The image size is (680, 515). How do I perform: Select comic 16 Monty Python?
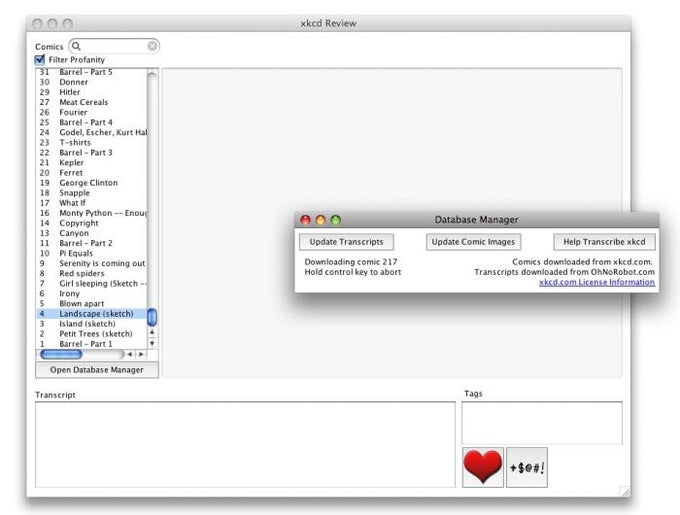pos(92,213)
